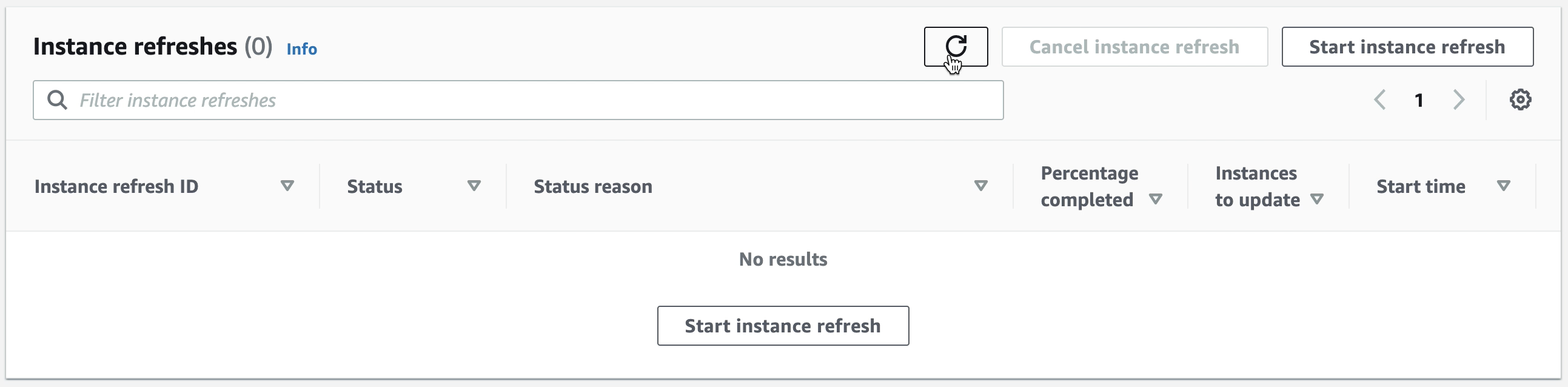Image resolution: width=1568 pixels, height=387 pixels.
Task: Click the Status reason column header
Action: [593, 186]
